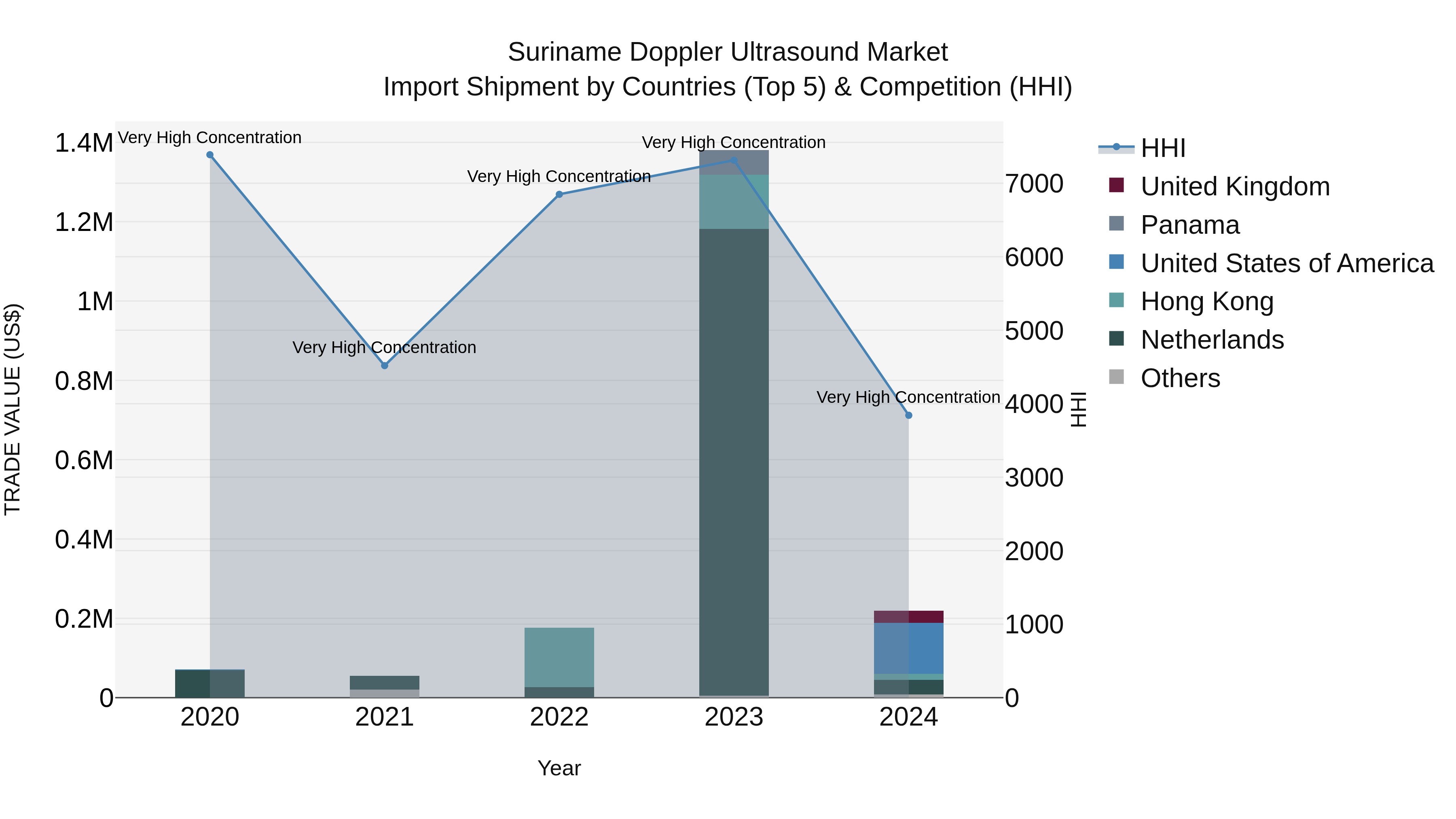Click the 7000 right axis tick

[x=1034, y=184]
